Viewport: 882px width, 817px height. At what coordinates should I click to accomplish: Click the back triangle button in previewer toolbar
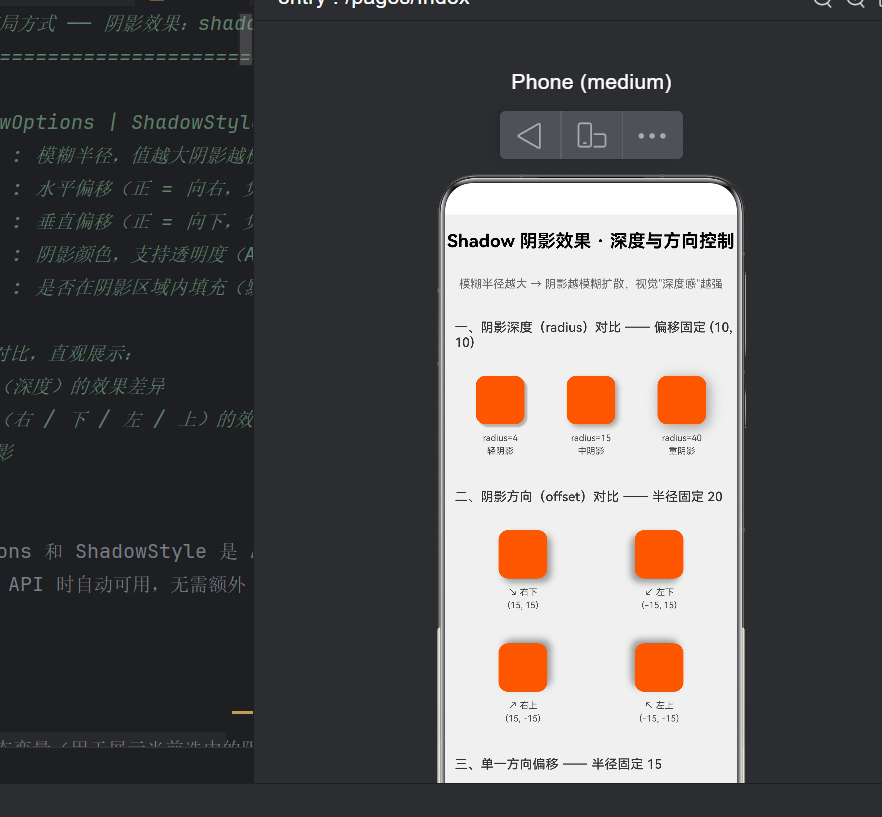coord(530,136)
